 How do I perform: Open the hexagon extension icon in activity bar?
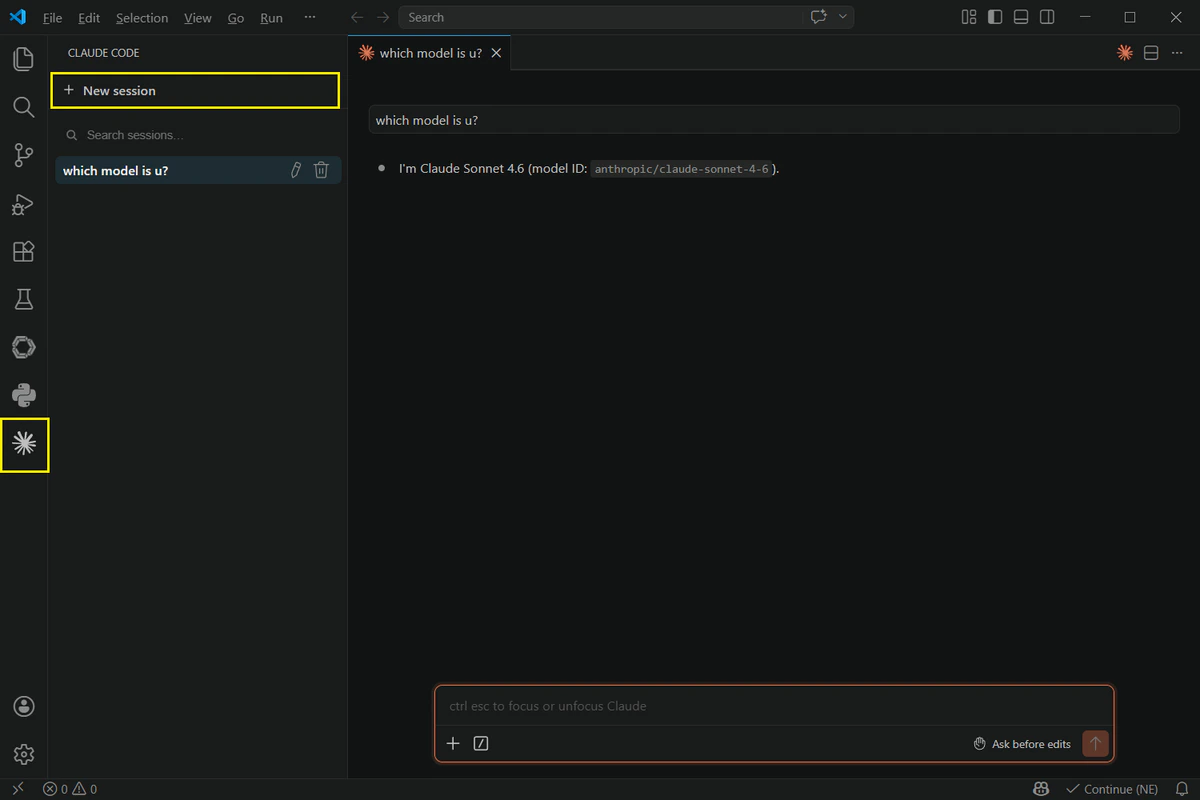coord(24,347)
